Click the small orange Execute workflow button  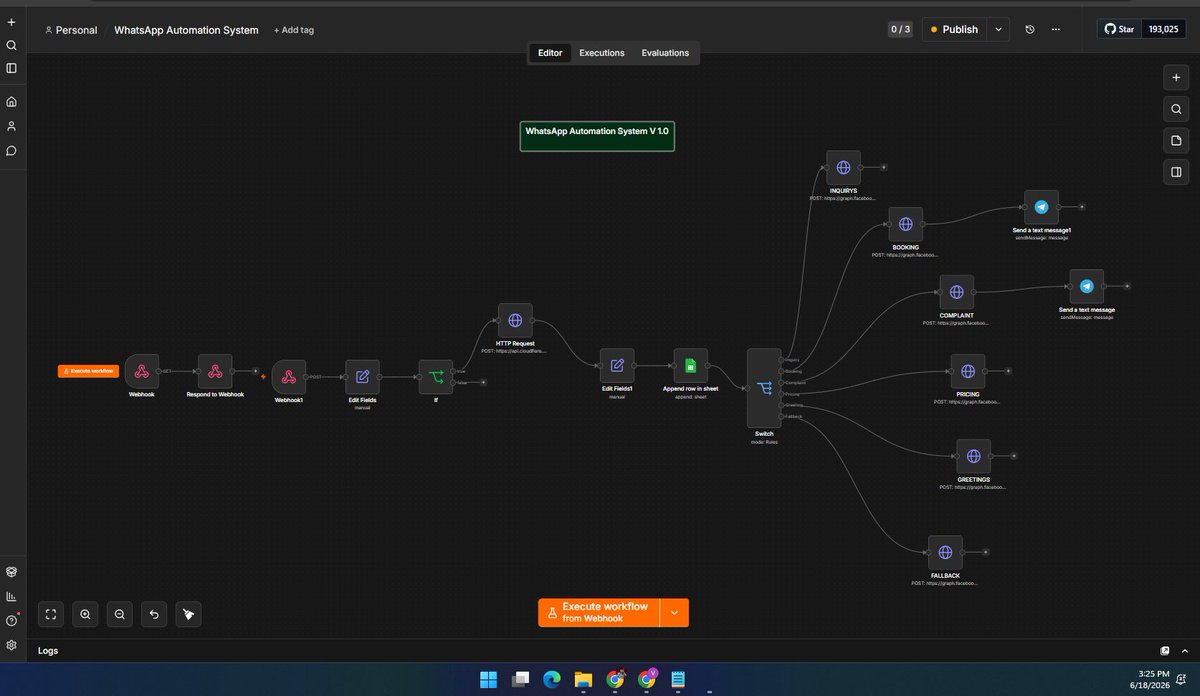click(87, 371)
